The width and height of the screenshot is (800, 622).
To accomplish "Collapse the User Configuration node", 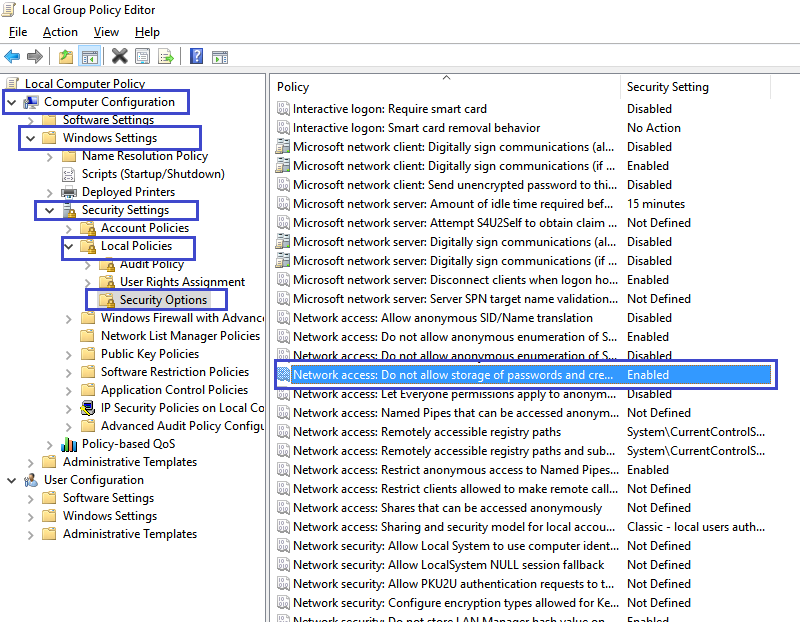I will coord(11,480).
